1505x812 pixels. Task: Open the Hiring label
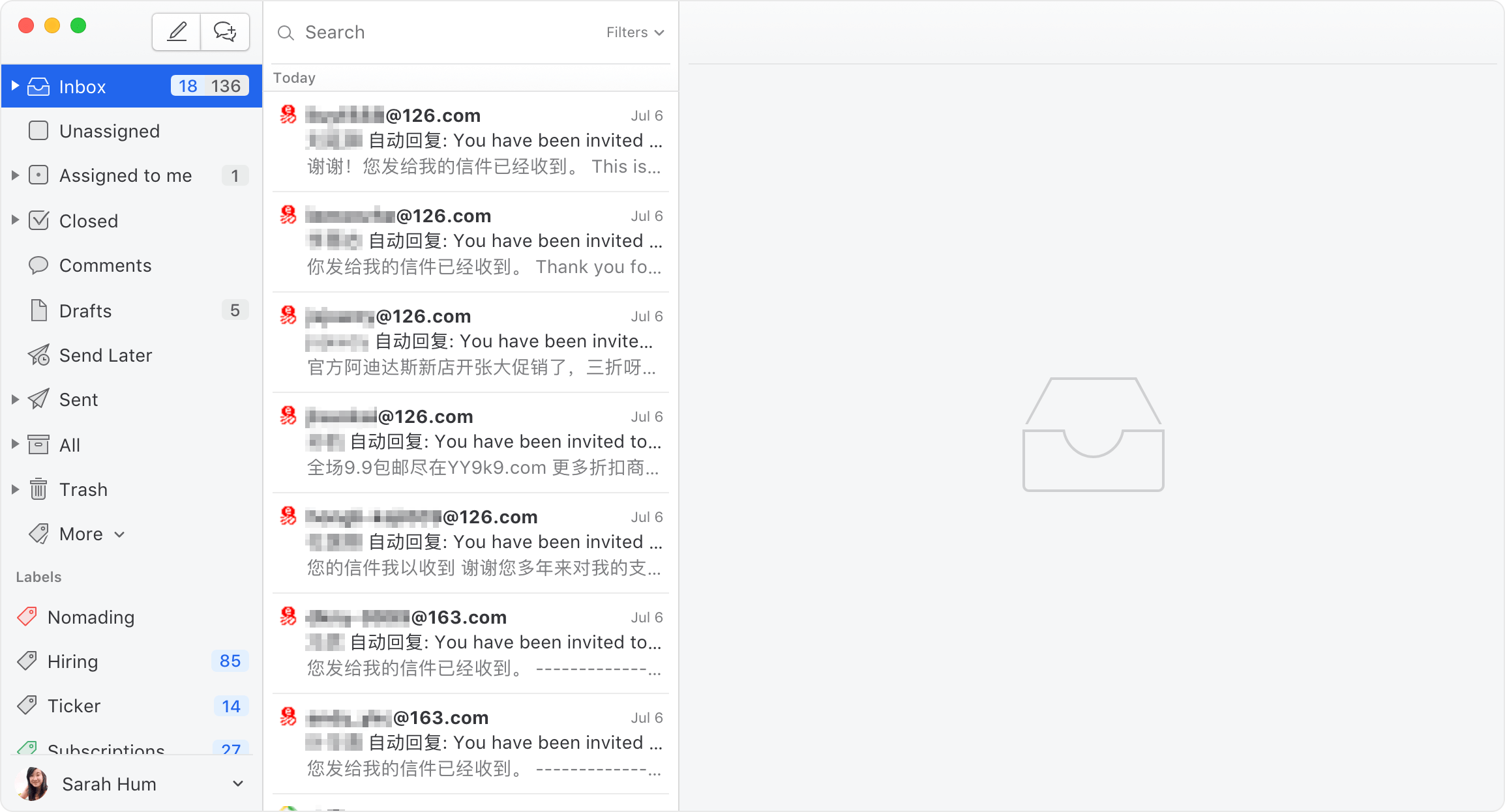point(132,661)
